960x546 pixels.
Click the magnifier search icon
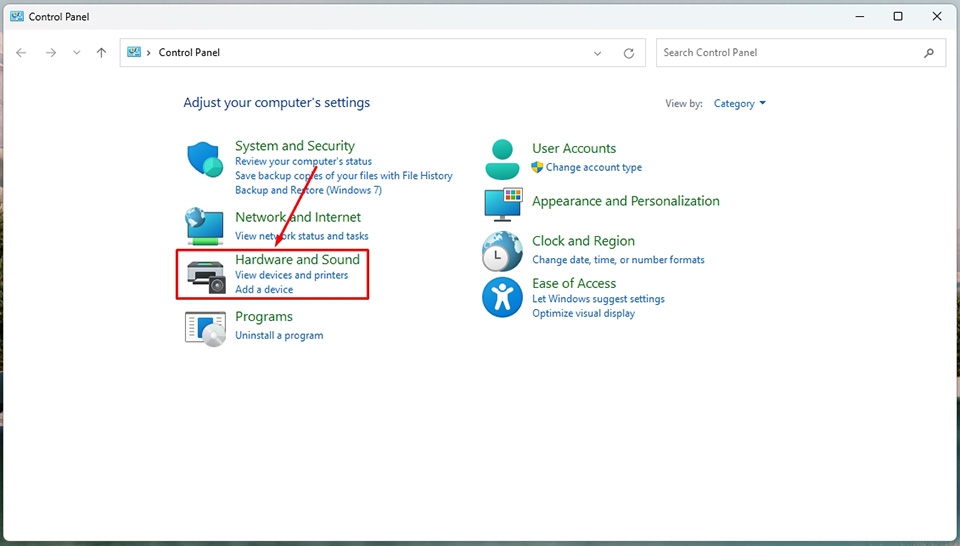[x=929, y=53]
